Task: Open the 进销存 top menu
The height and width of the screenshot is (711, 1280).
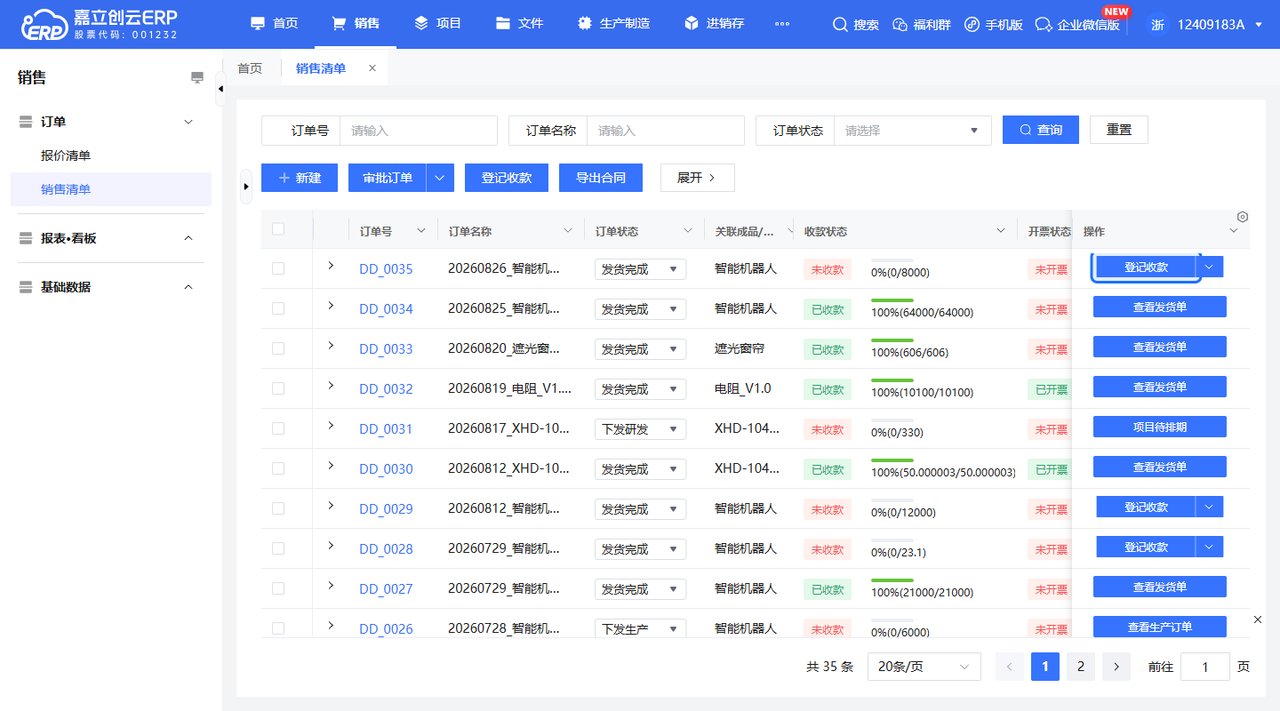Action: click(714, 24)
